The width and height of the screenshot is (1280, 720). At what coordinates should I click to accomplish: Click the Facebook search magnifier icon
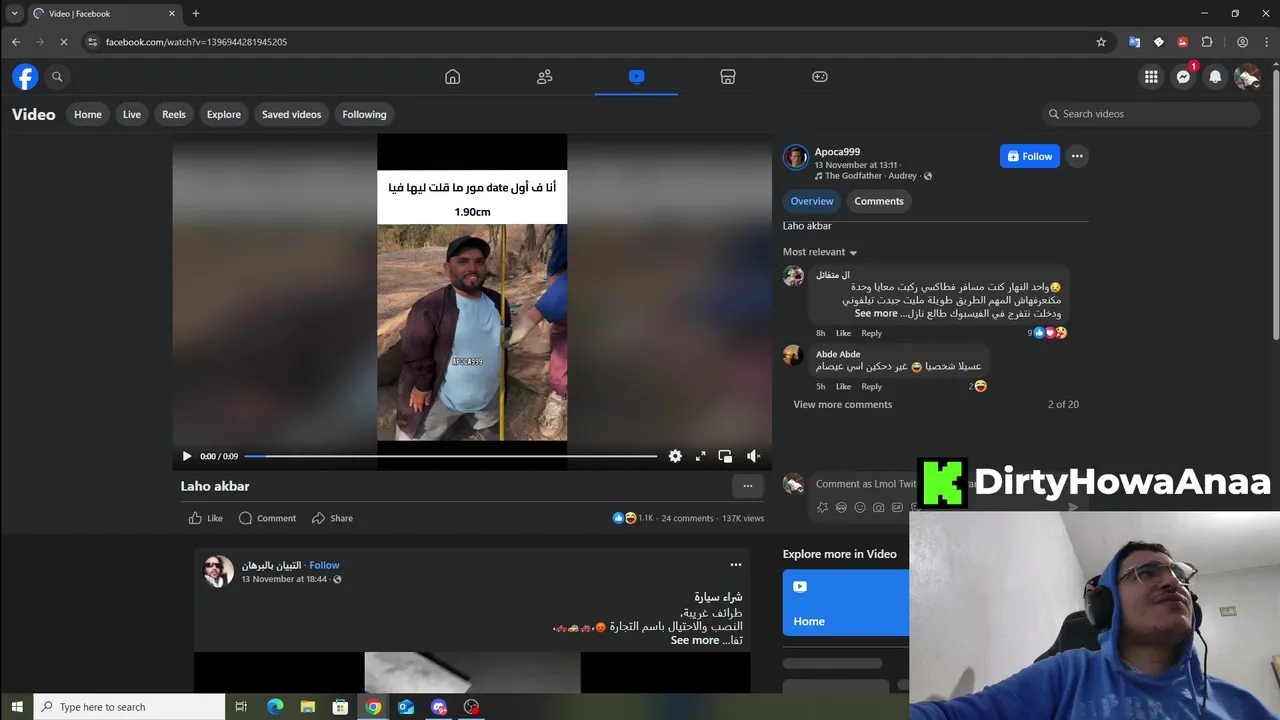(x=57, y=77)
